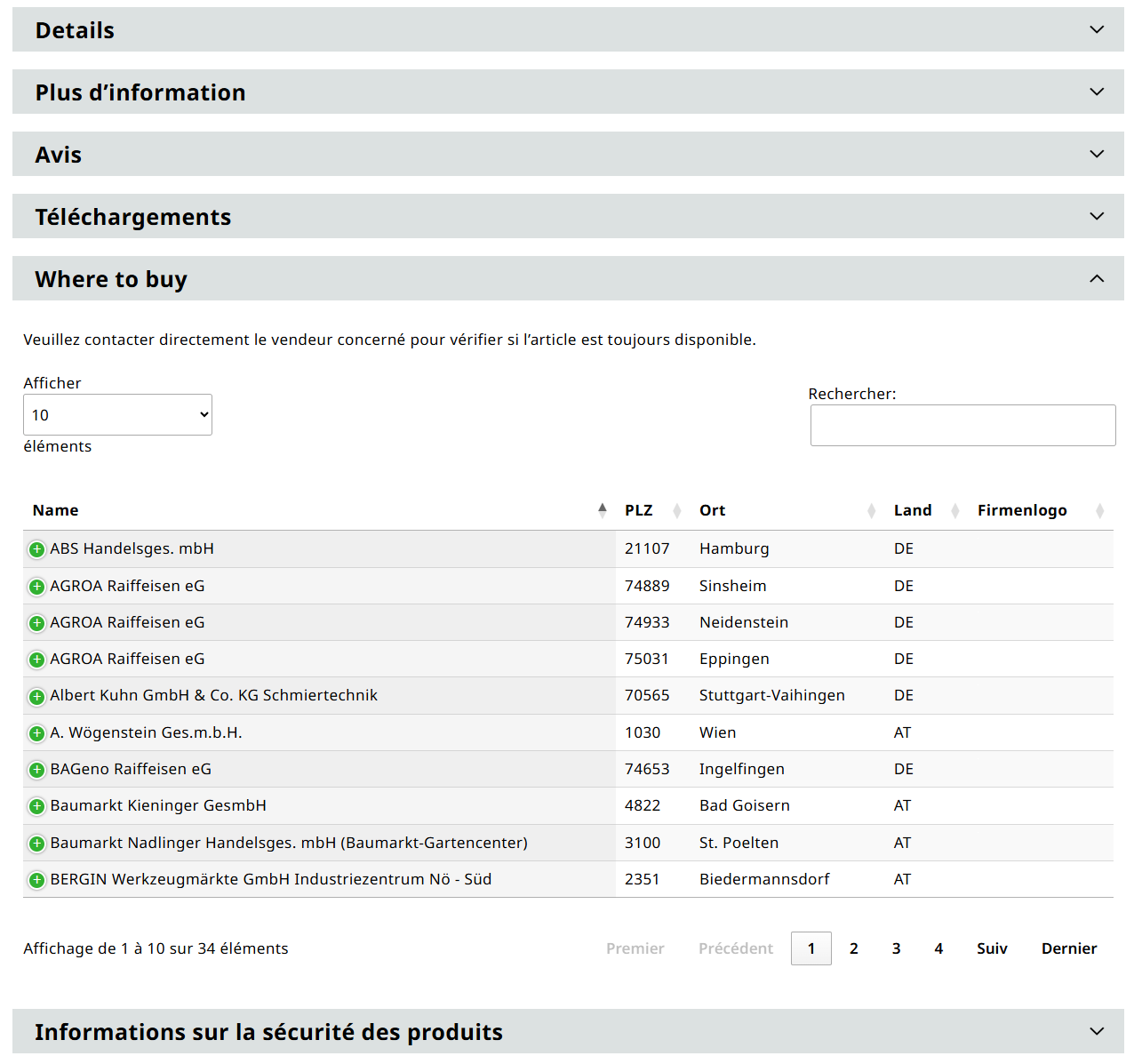Collapse the Where to buy section
This screenshot has width=1134, height=1064.
click(568, 278)
